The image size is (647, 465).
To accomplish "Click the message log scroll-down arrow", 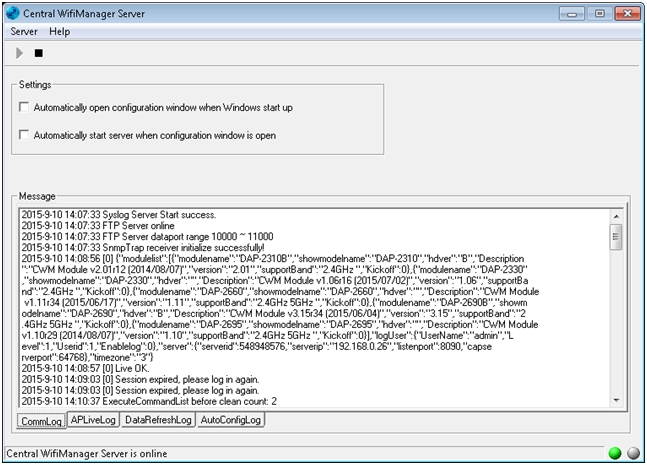I will (x=616, y=401).
